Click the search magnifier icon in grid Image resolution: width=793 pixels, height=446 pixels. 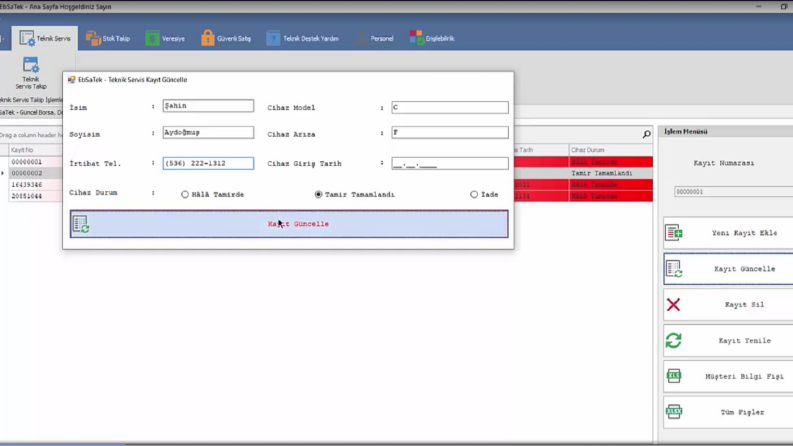tap(646, 134)
